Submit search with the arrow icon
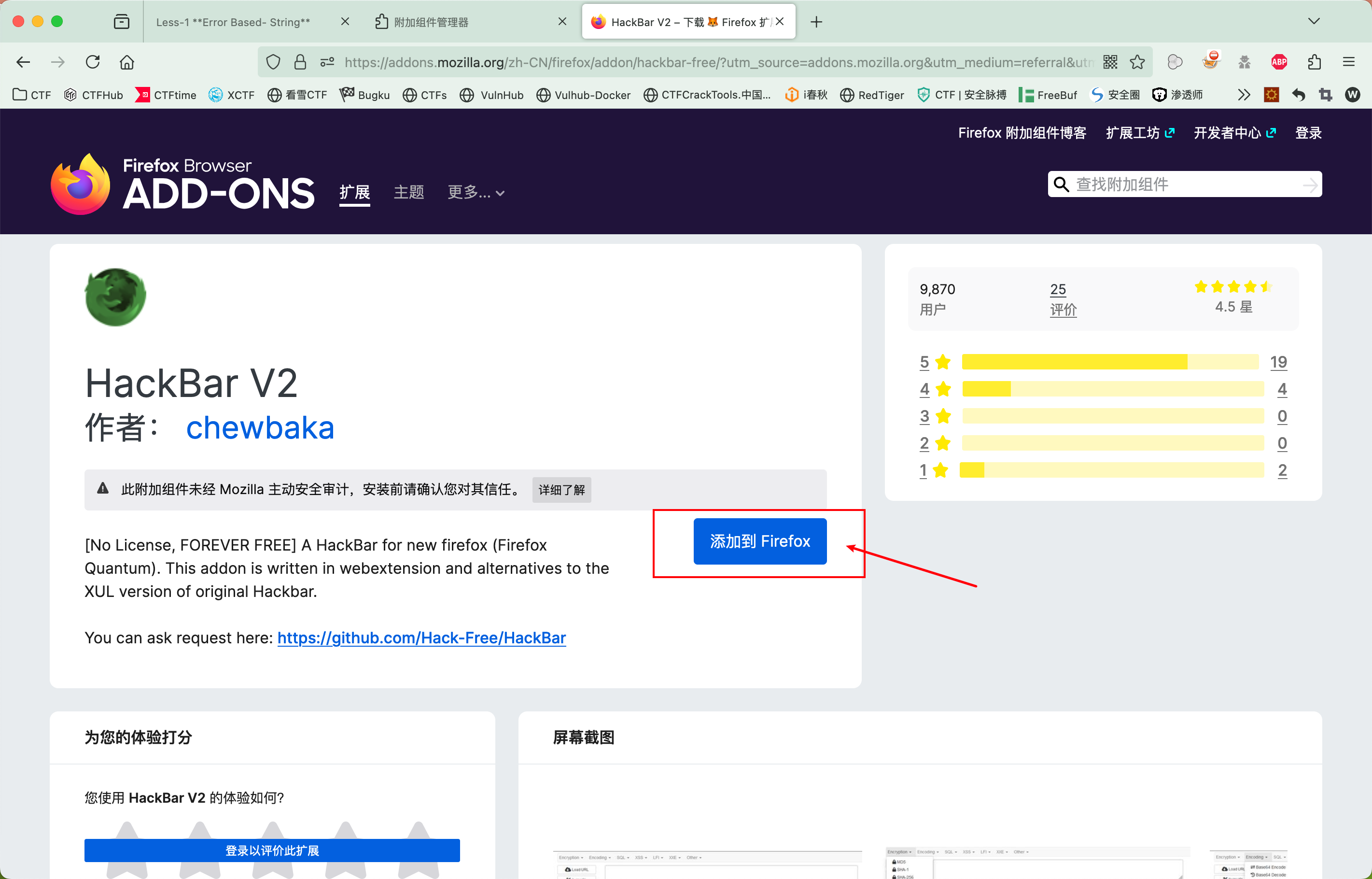Viewport: 1372px width, 879px height. [x=1310, y=184]
